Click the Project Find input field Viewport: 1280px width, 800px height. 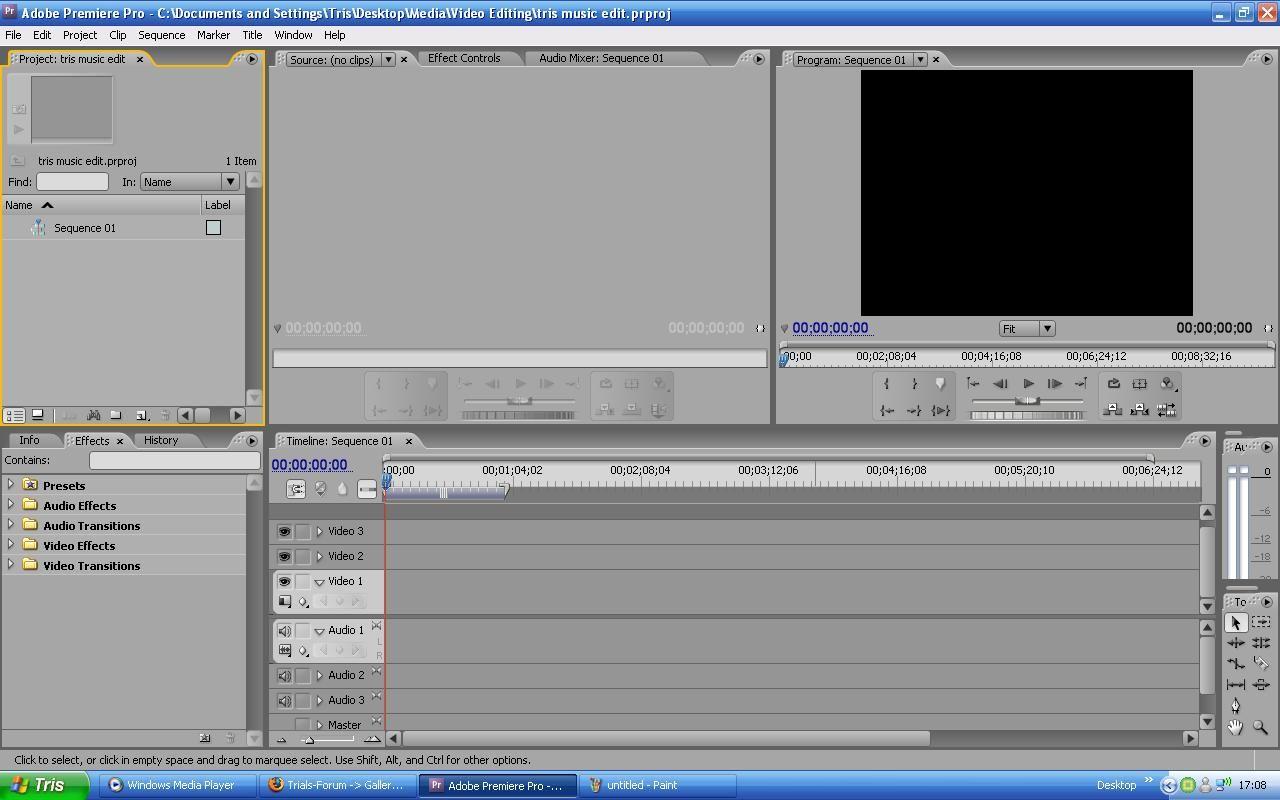[x=72, y=182]
